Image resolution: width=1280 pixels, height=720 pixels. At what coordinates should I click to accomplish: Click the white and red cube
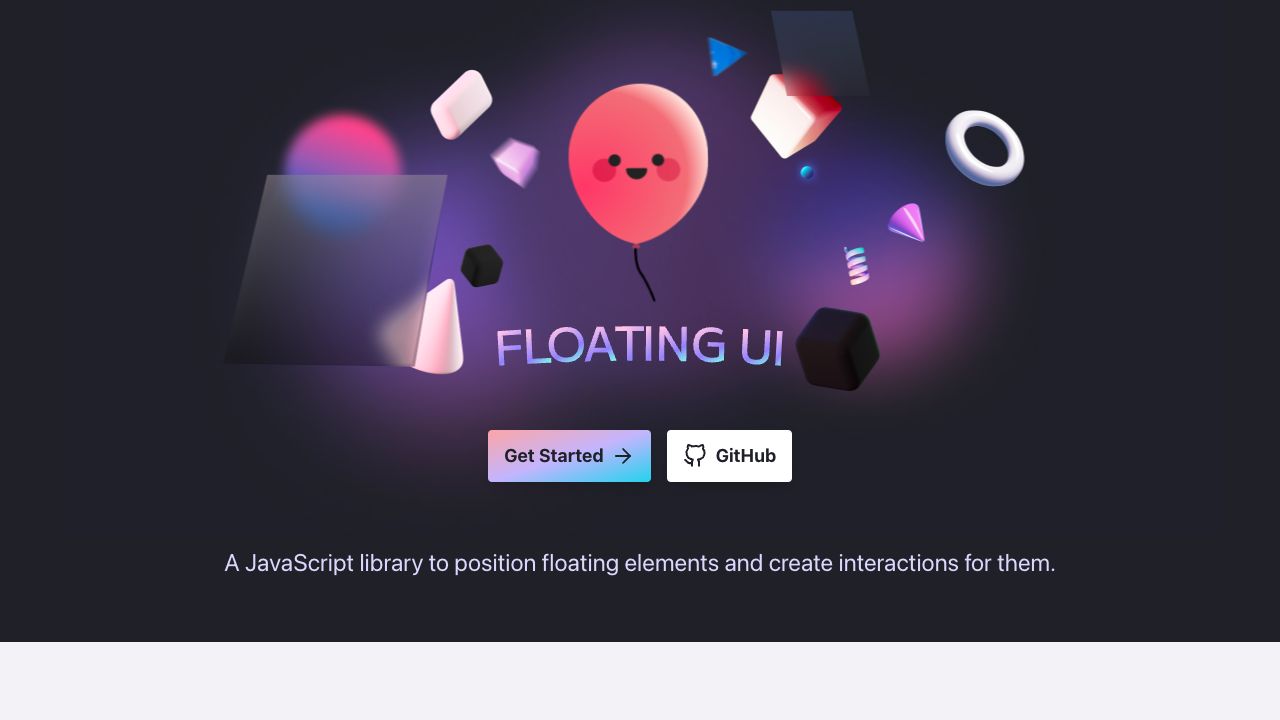point(795,115)
